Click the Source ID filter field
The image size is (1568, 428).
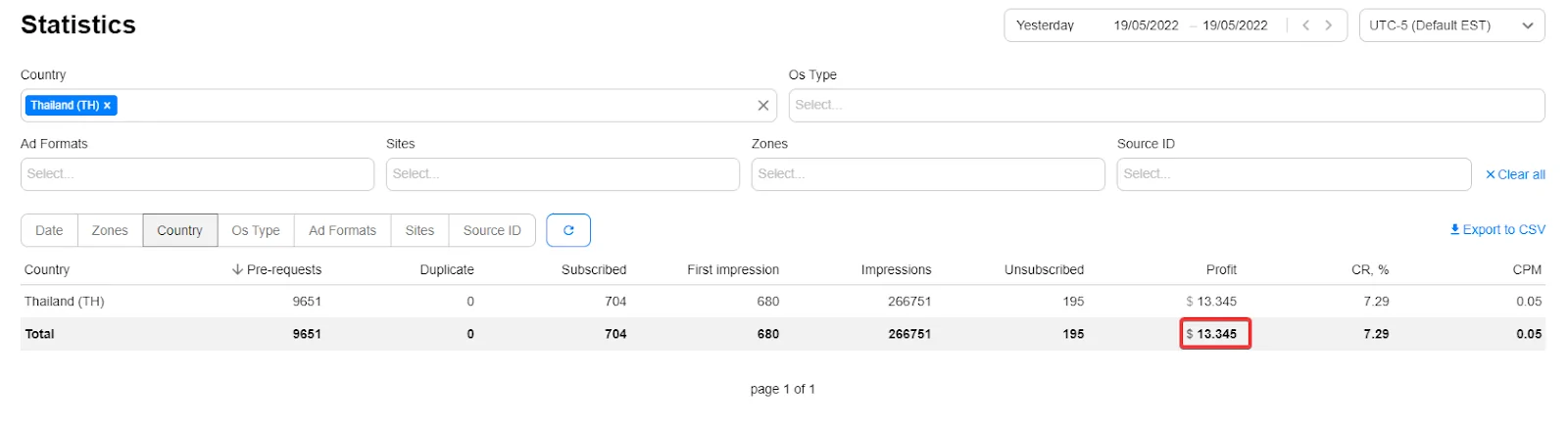tap(1294, 174)
